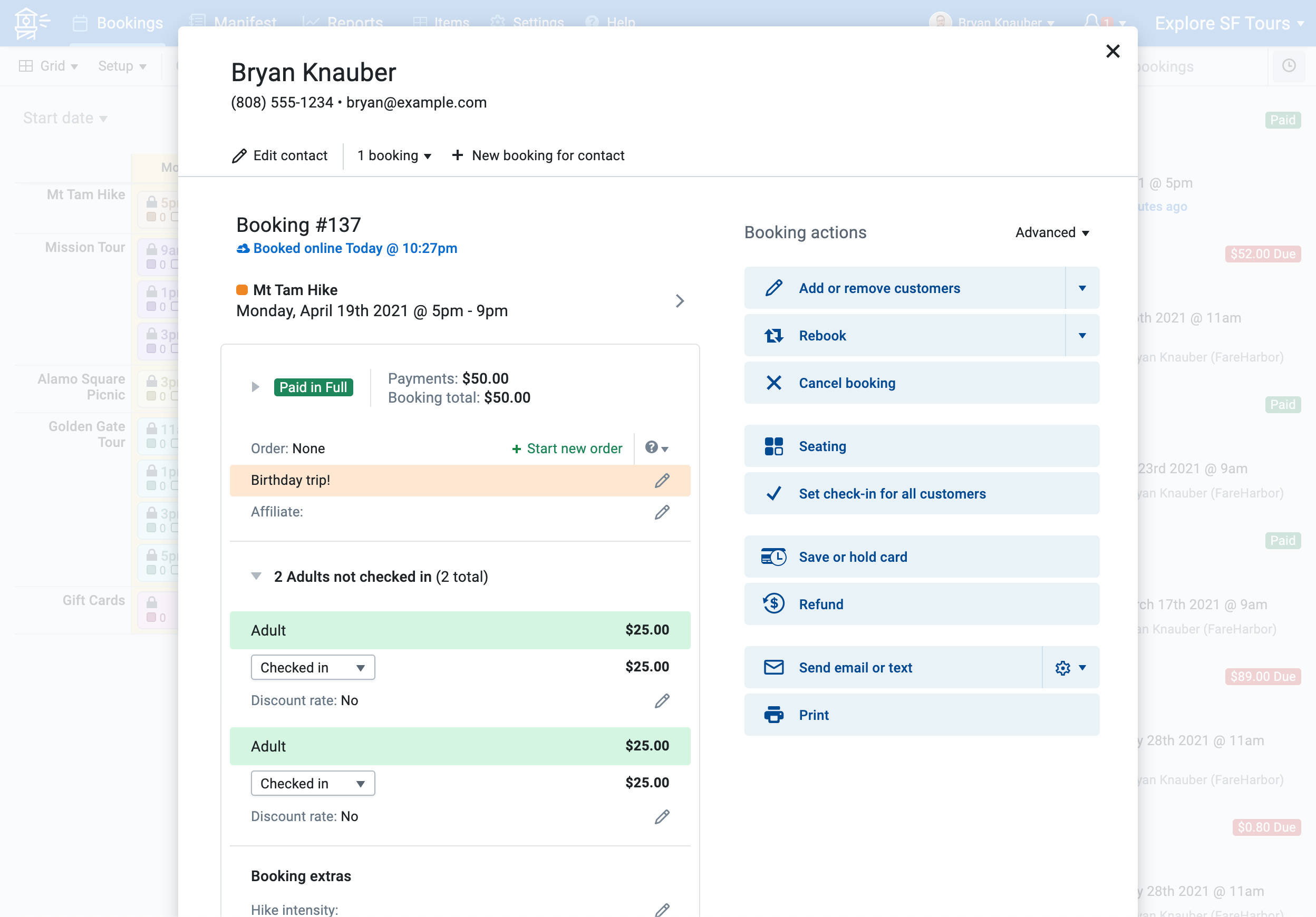Close the booking dialog with X
This screenshot has height=917, width=1316.
1112,52
